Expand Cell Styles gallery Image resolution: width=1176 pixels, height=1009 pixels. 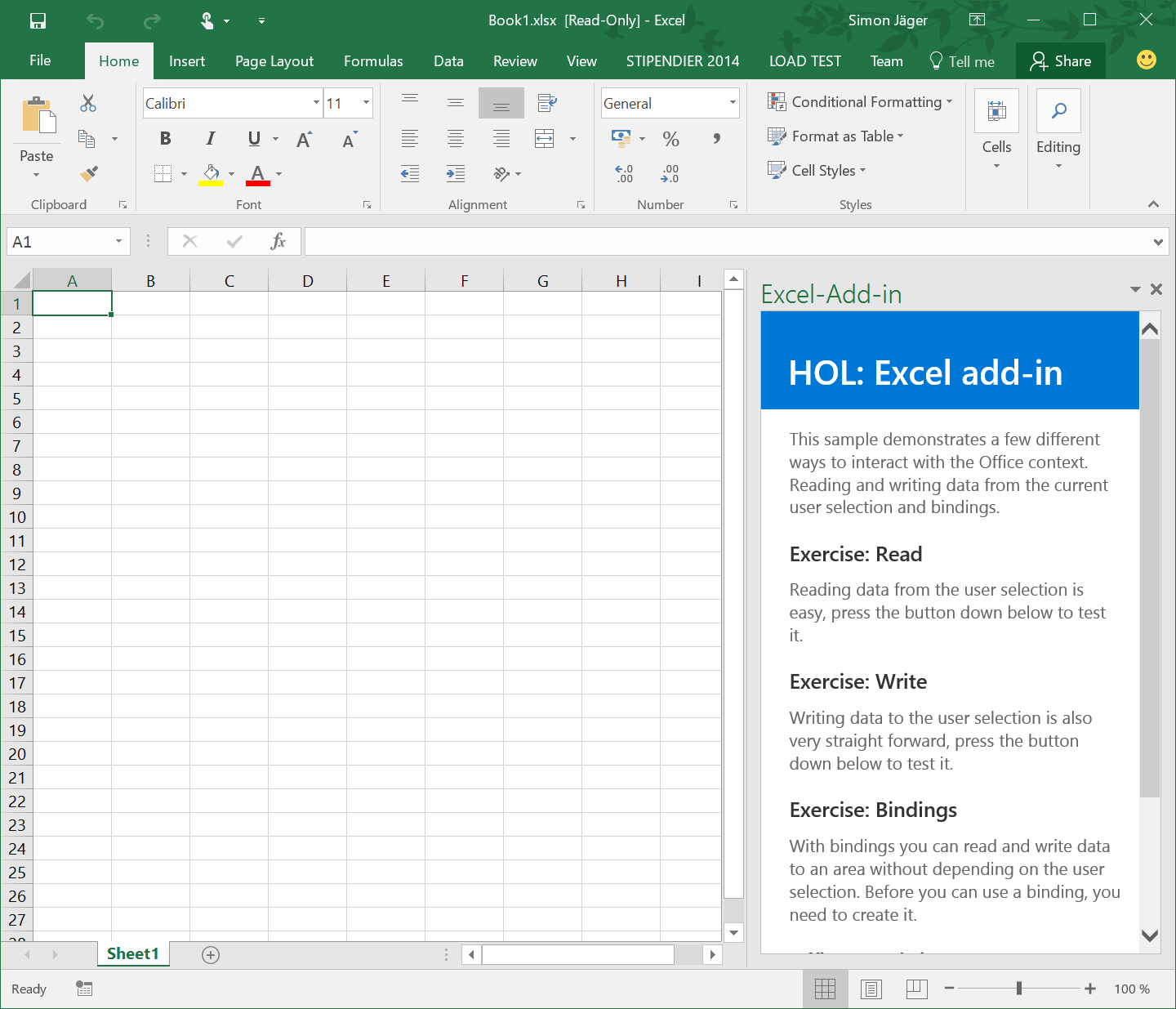coord(817,171)
